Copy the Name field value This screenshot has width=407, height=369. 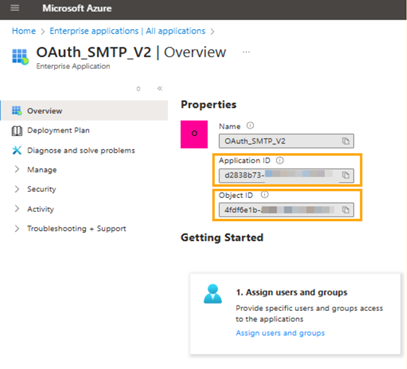346,141
